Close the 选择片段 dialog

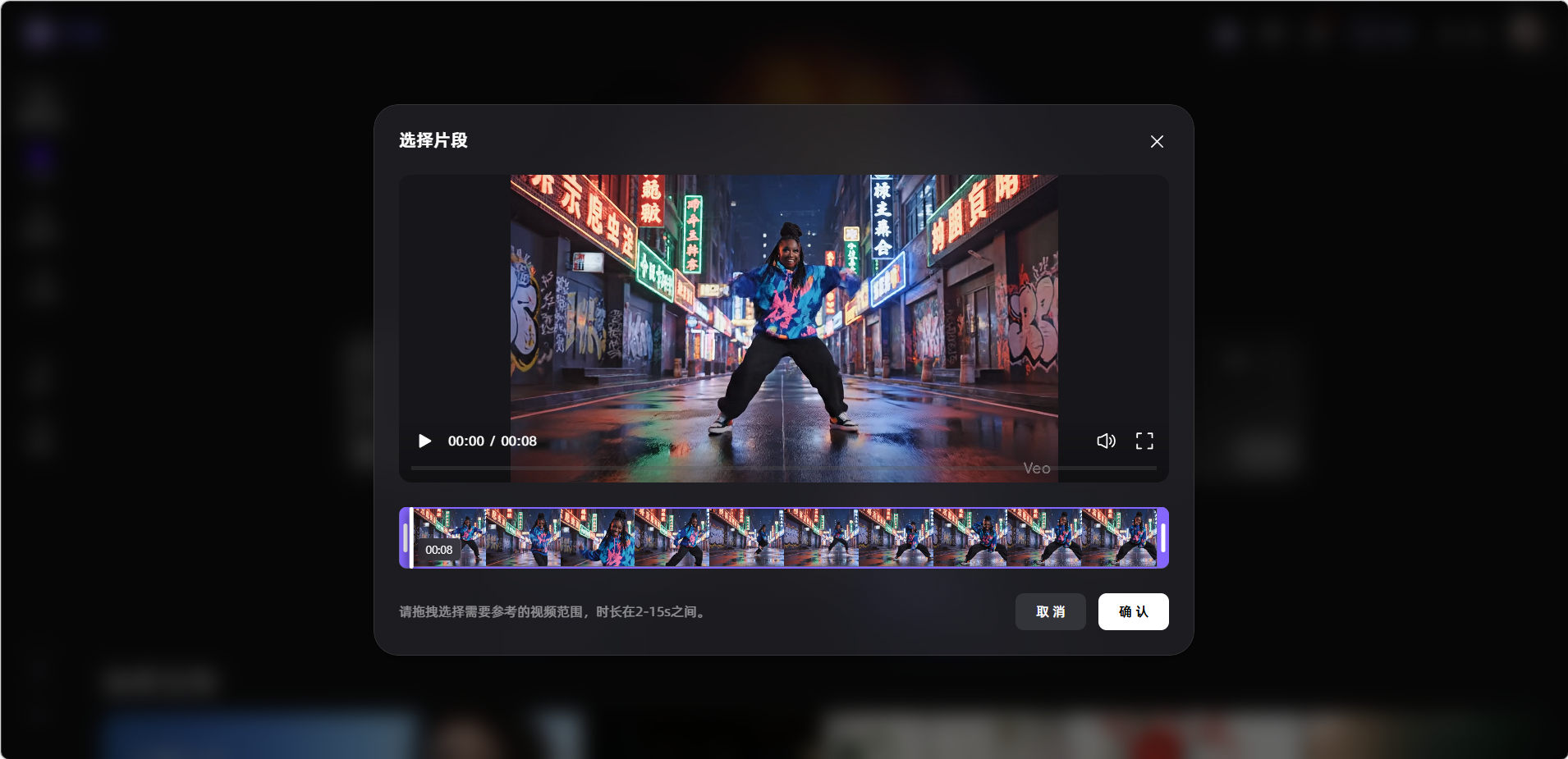[1157, 142]
